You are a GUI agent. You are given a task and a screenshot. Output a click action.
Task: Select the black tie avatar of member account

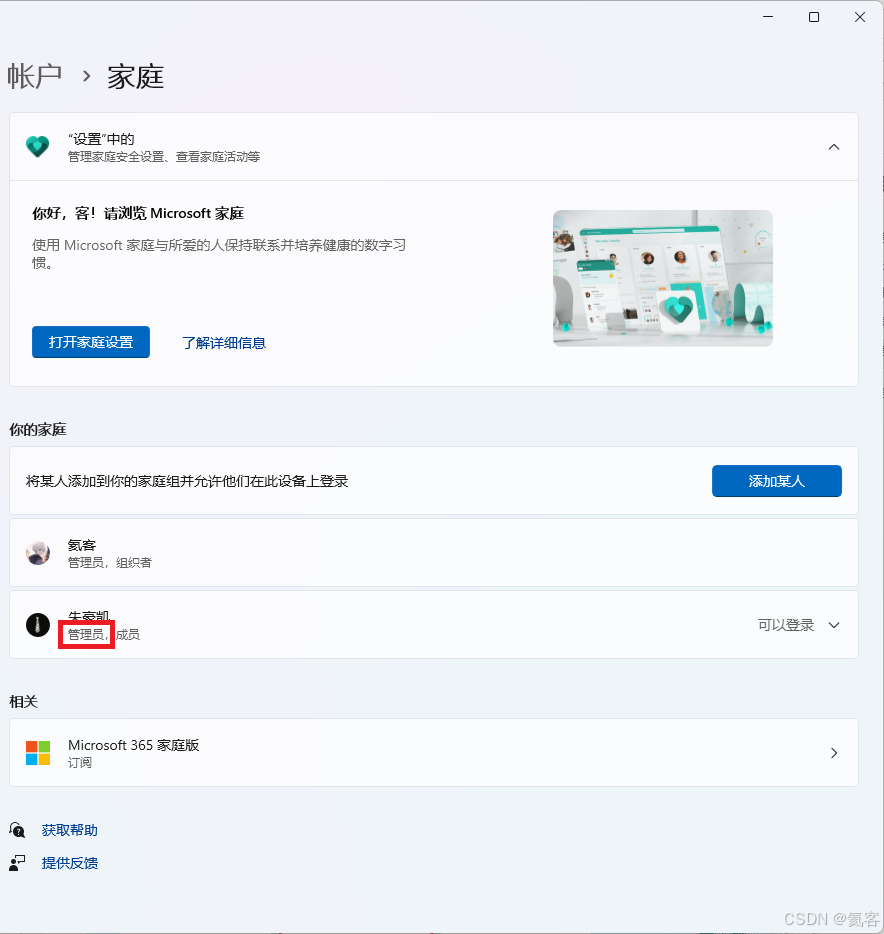tap(38, 625)
